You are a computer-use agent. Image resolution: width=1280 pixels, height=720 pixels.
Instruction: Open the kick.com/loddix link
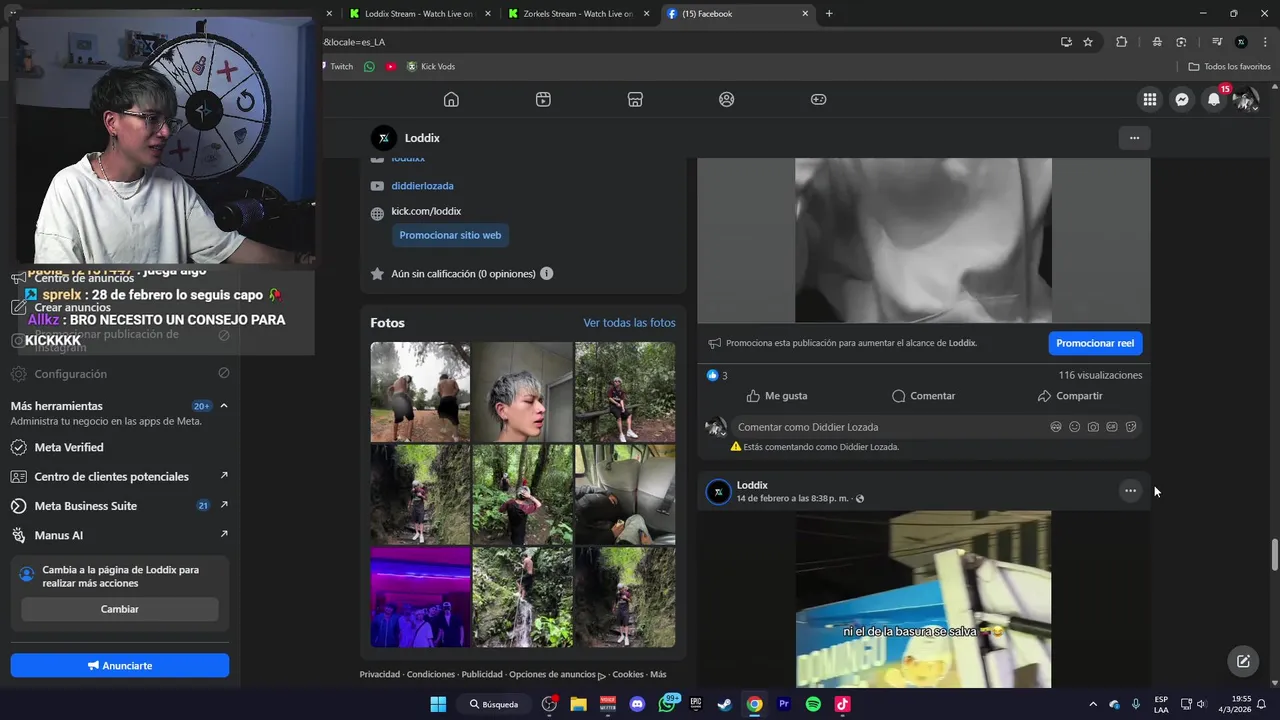coord(426,211)
